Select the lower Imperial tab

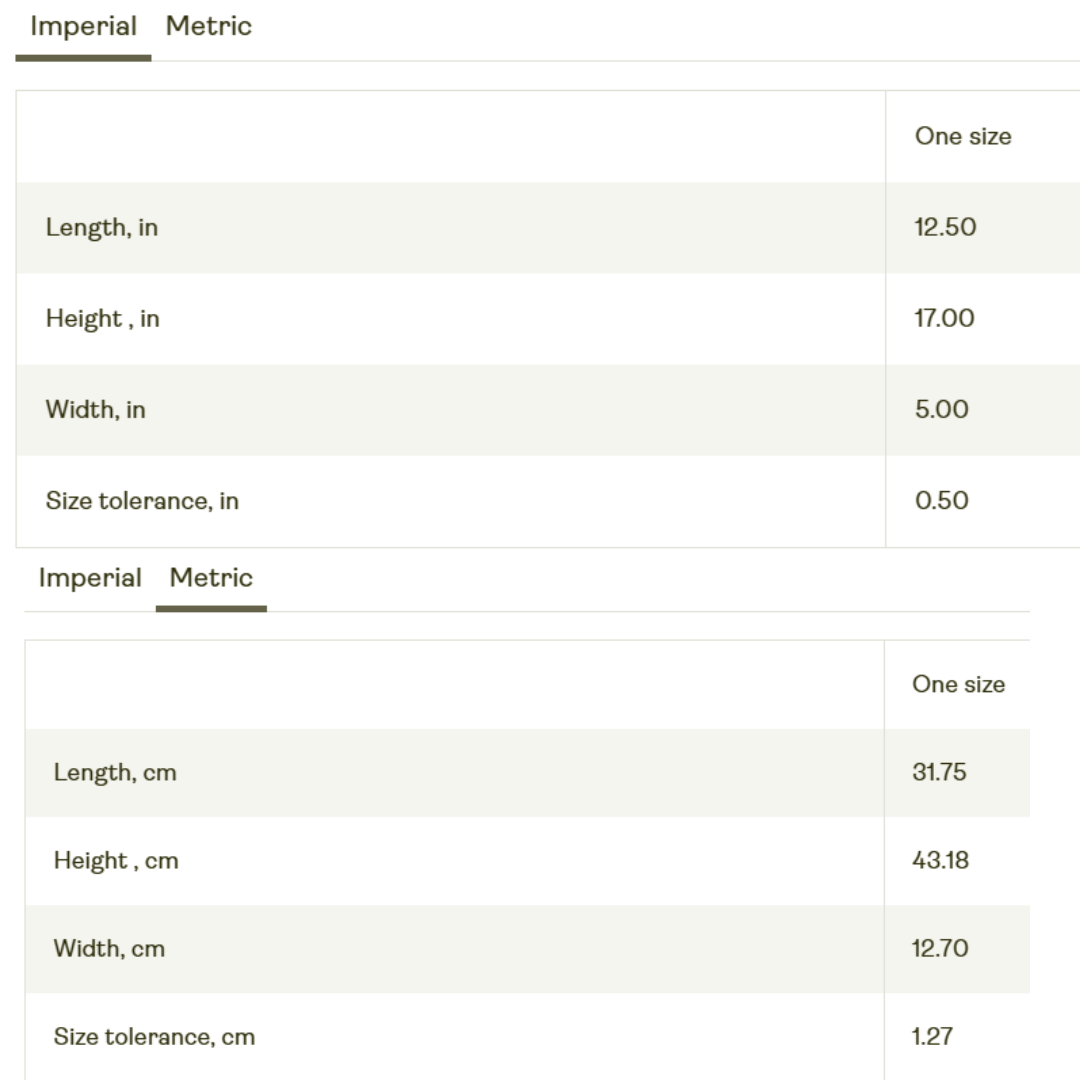[90, 578]
